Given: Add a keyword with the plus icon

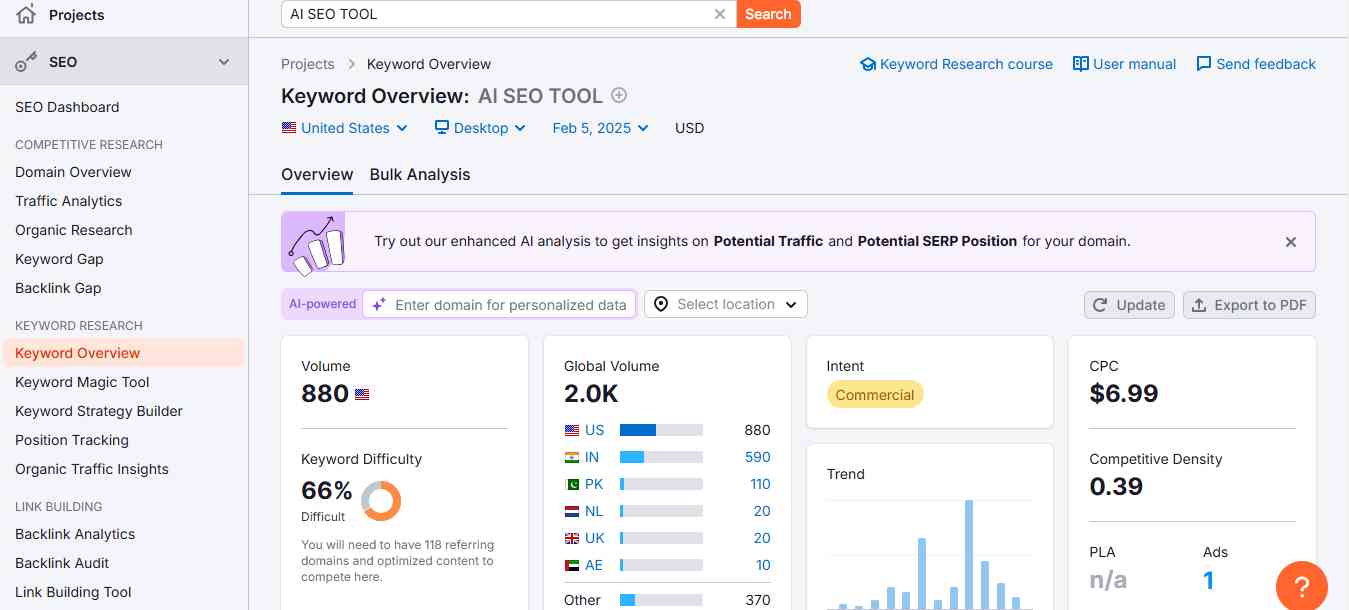Looking at the screenshot, I should (619, 95).
